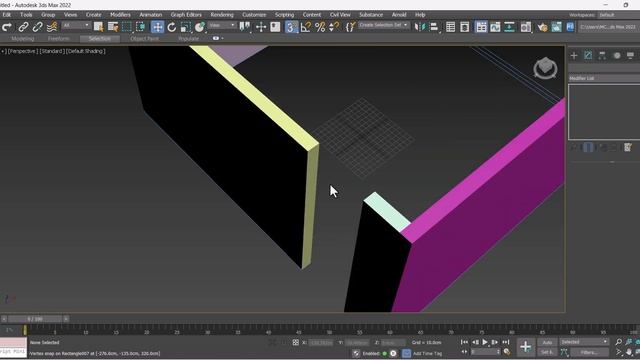Click the ribbon minimize toggle icon
Image resolution: width=640 pixels, height=360 pixels.
pos(217,38)
